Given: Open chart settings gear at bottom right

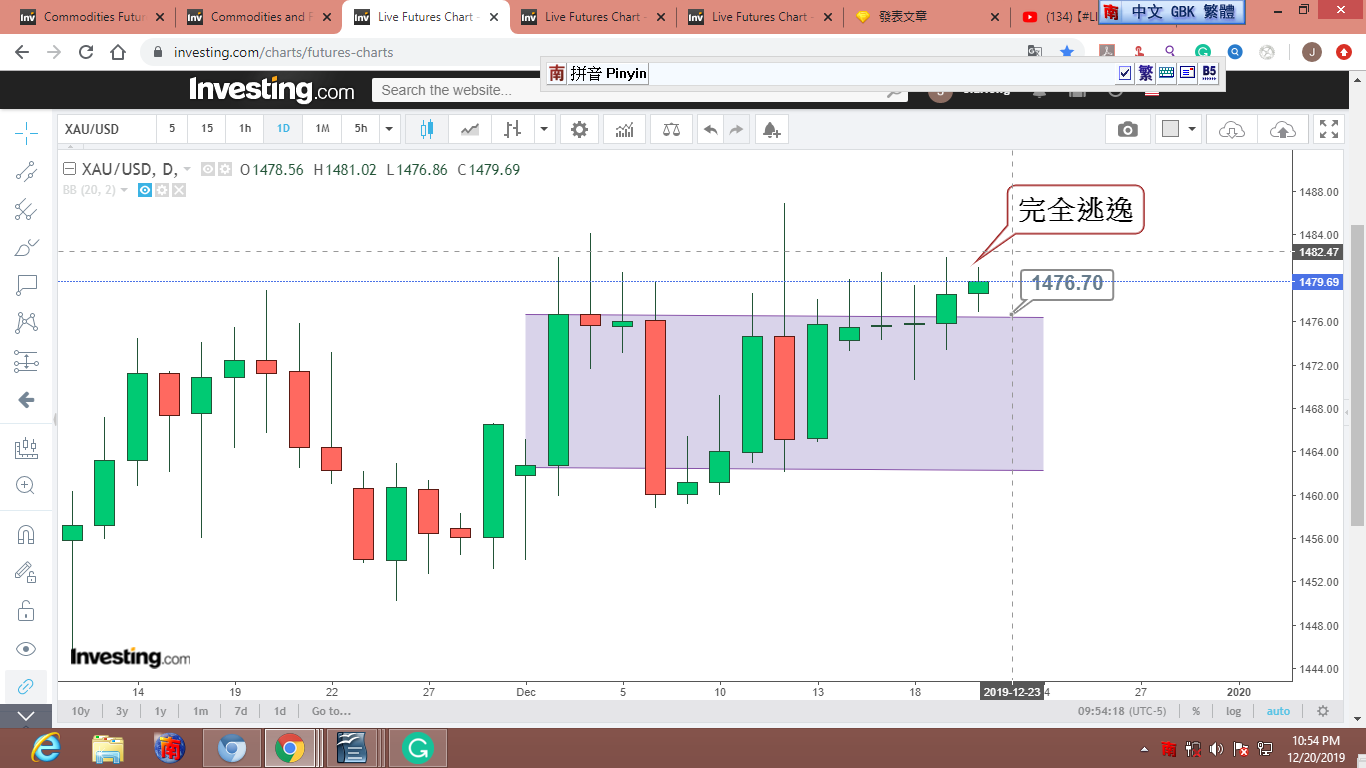Looking at the screenshot, I should point(1323,711).
